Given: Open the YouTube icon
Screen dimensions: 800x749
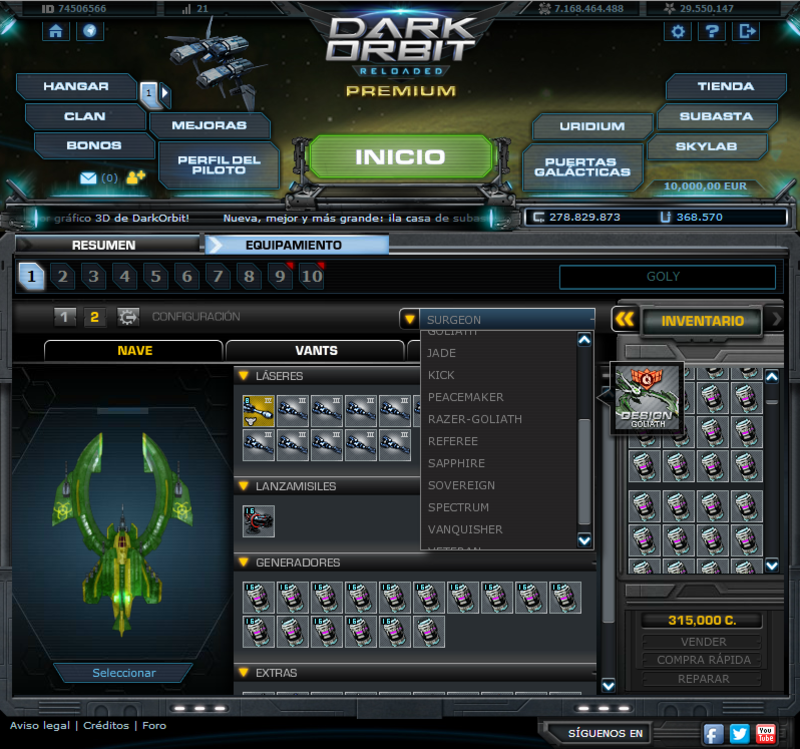Looking at the screenshot, I should tap(765, 734).
